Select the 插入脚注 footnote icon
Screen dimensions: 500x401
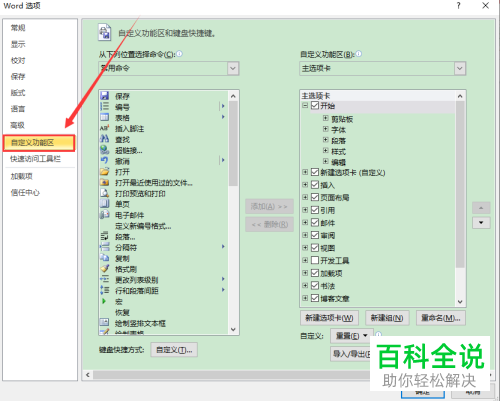click(x=105, y=128)
